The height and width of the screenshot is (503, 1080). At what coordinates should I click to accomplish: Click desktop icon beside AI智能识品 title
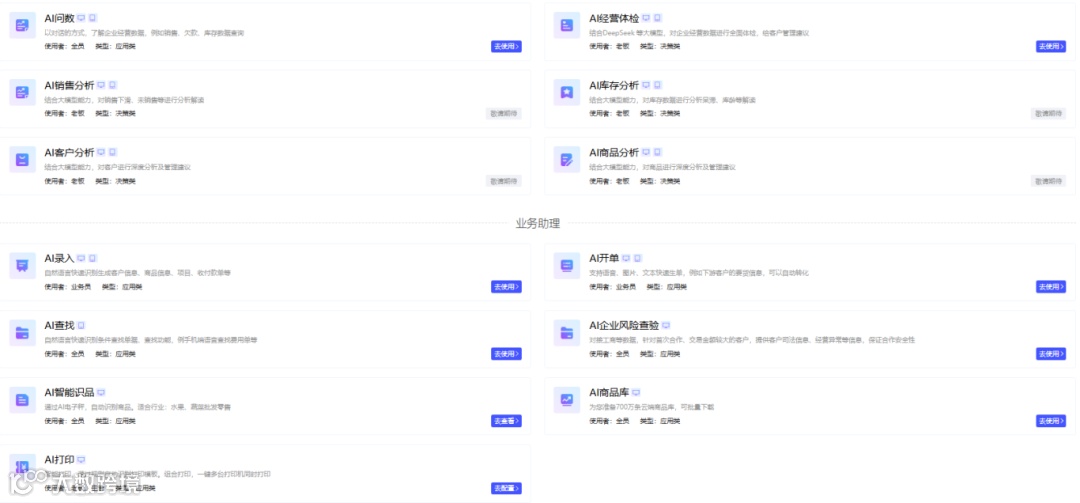click(101, 392)
